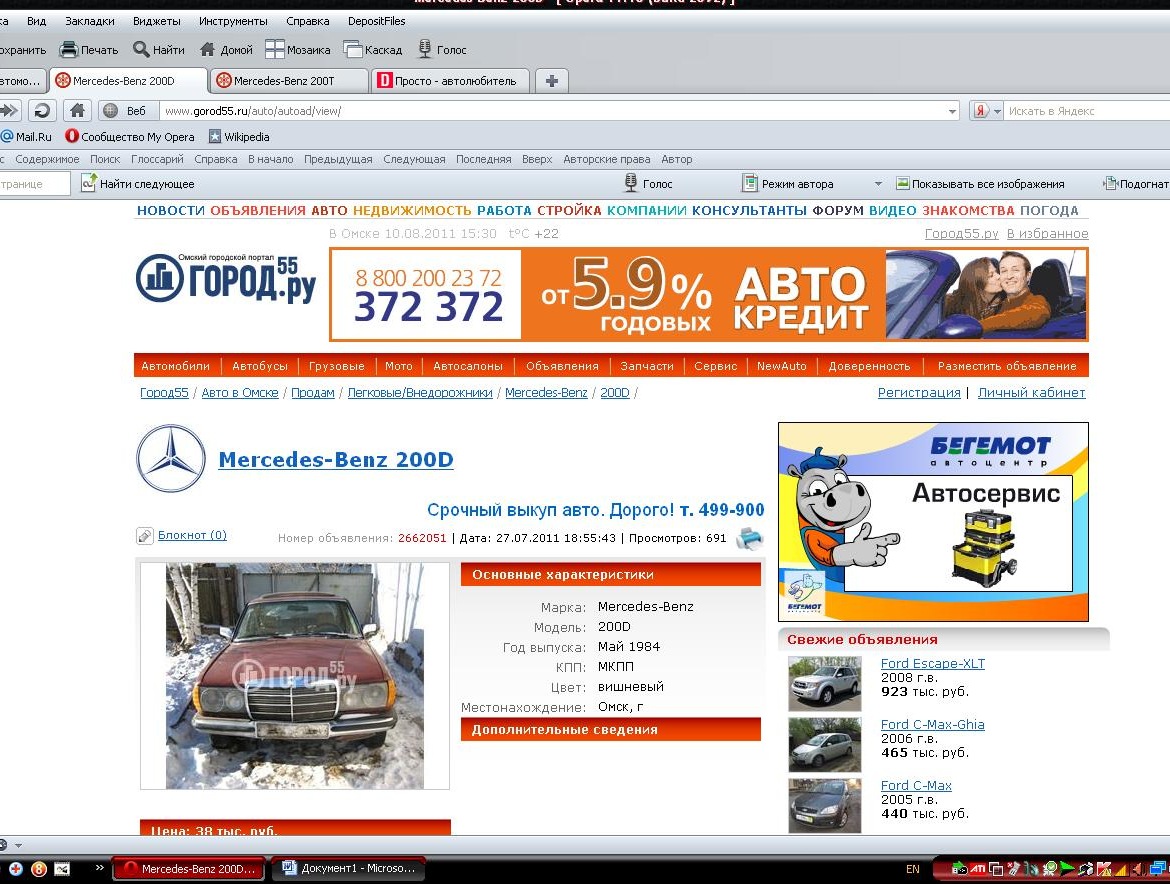Click the Найти magnifier toolbar icon
The height and width of the screenshot is (884, 1170).
pyautogui.click(x=142, y=49)
